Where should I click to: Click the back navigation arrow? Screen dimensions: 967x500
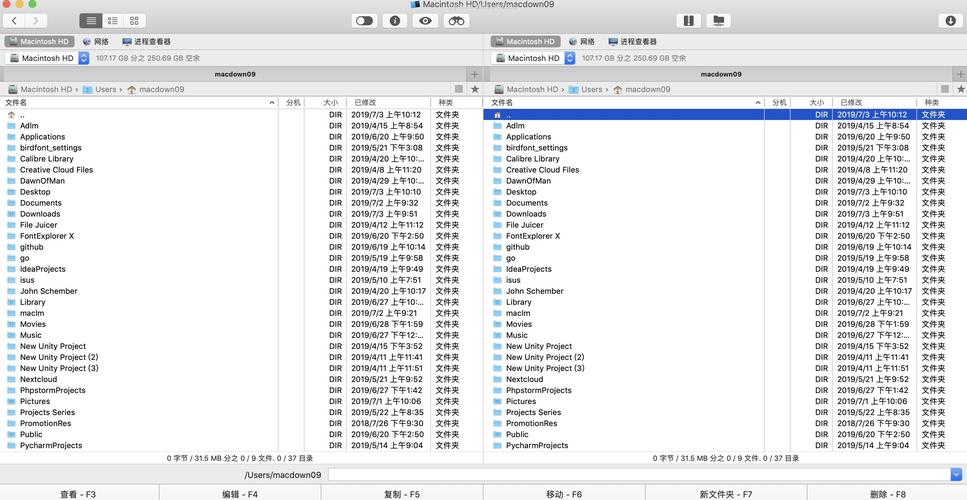[15, 20]
